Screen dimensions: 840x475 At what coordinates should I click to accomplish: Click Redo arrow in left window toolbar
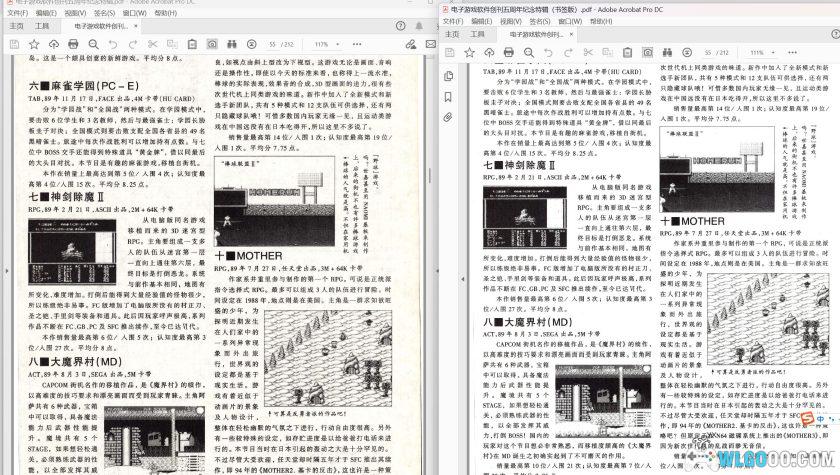tap(132, 44)
